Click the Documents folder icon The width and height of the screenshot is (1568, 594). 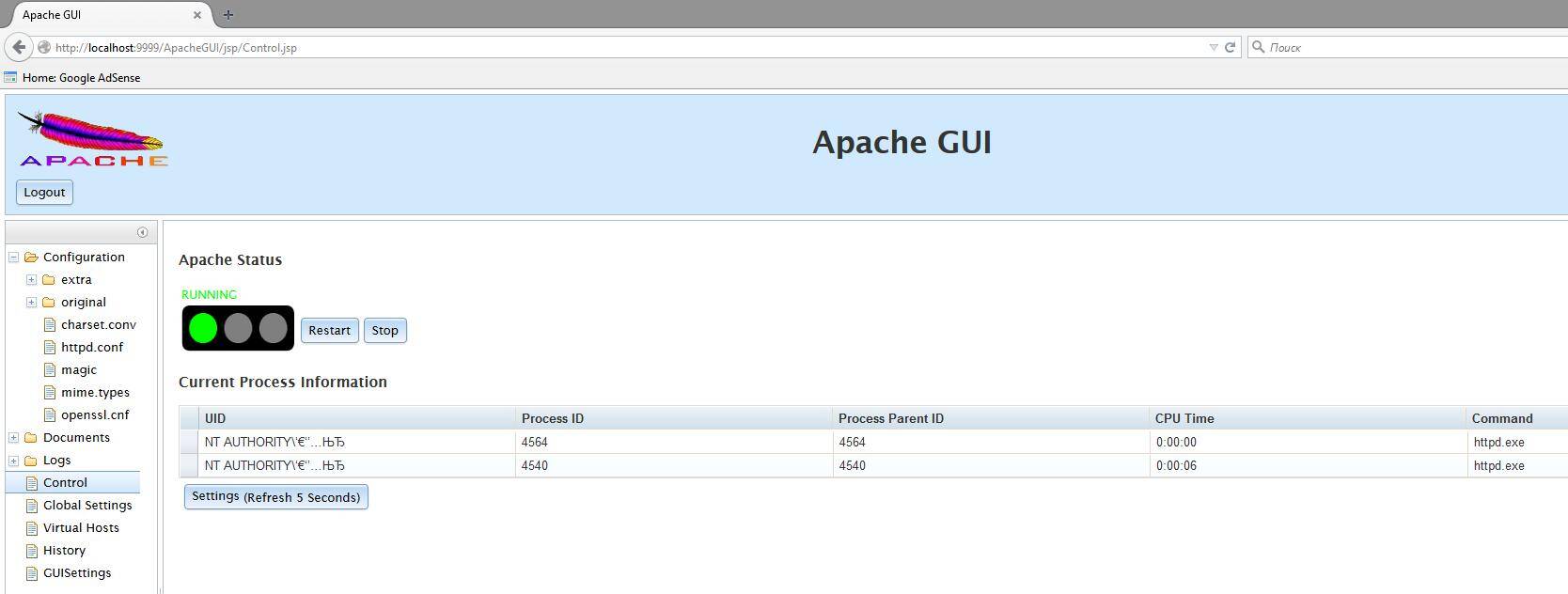pos(31,437)
